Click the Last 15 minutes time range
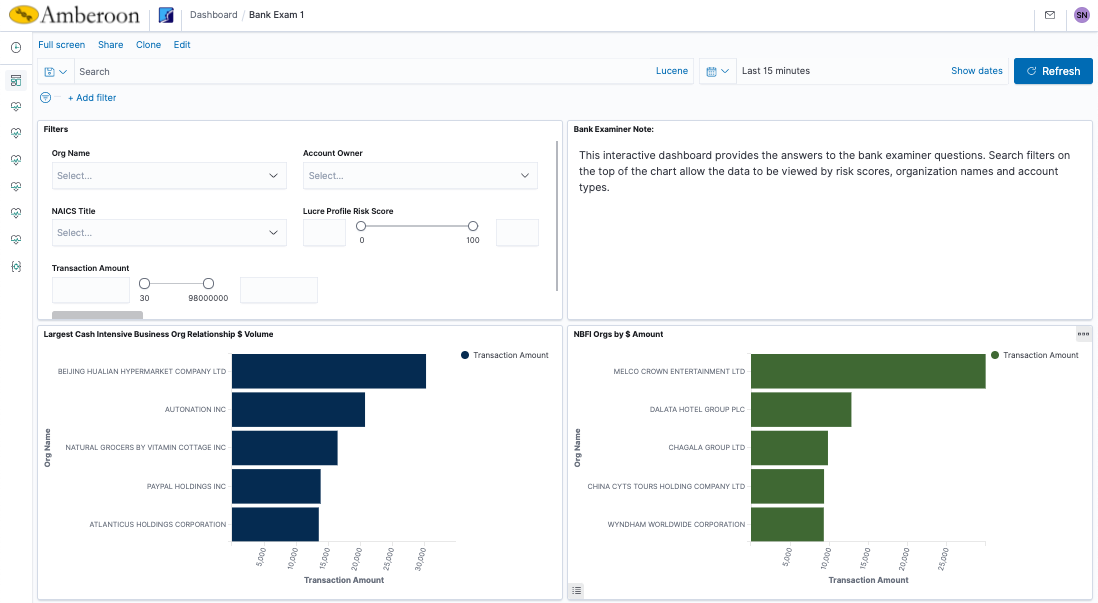Screen dimensions: 1098x603 (776, 71)
